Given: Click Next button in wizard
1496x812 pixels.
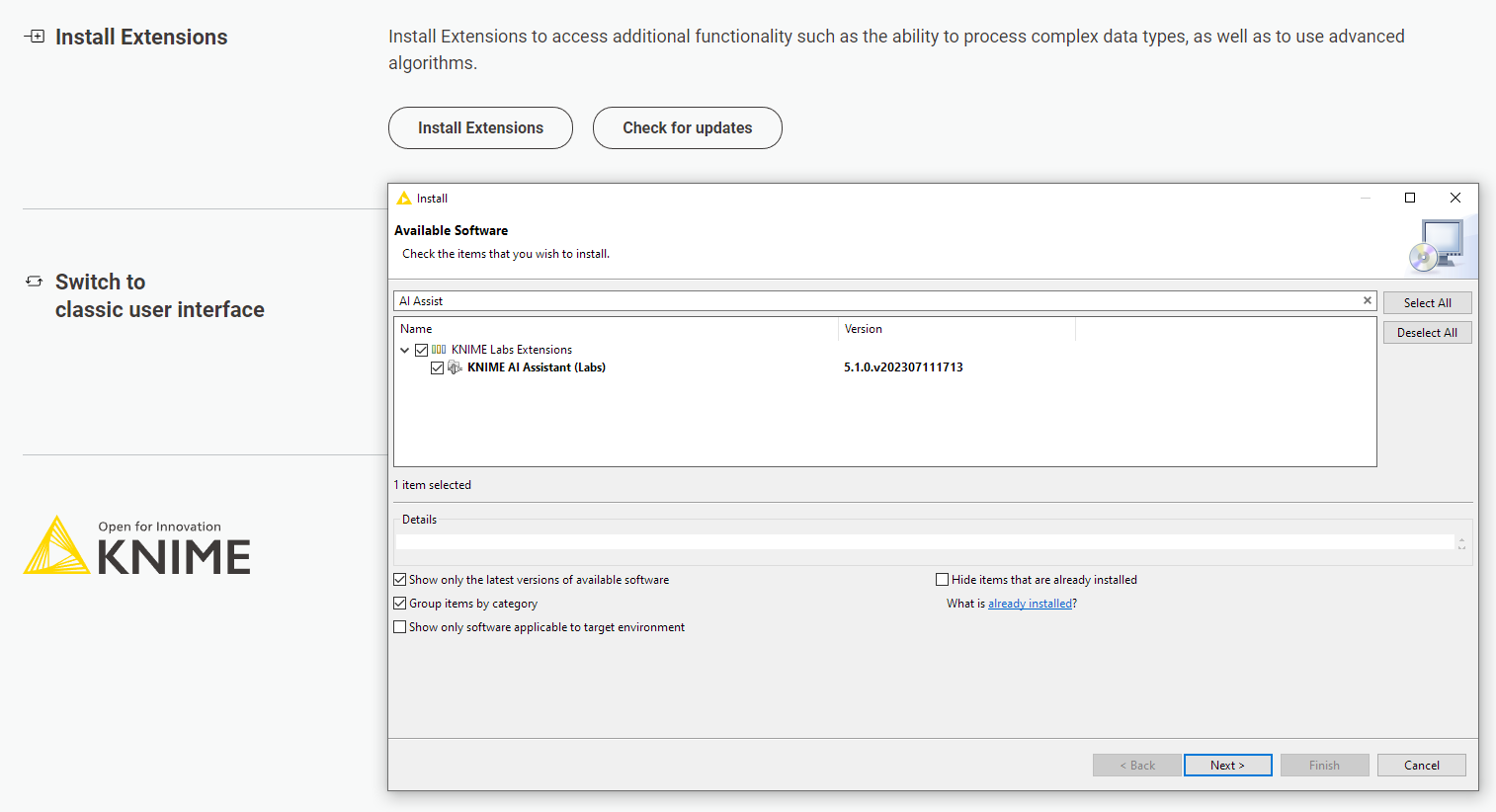Looking at the screenshot, I should tap(1228, 766).
